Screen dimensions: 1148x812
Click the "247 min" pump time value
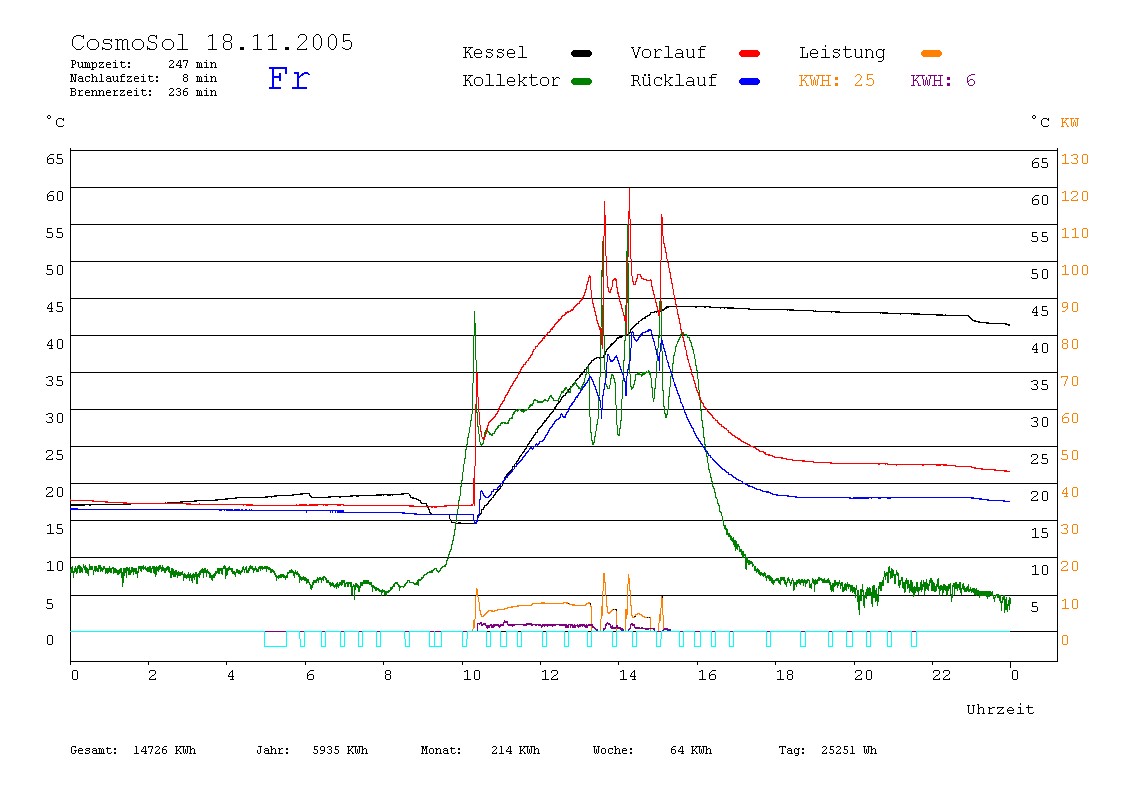(x=193, y=64)
